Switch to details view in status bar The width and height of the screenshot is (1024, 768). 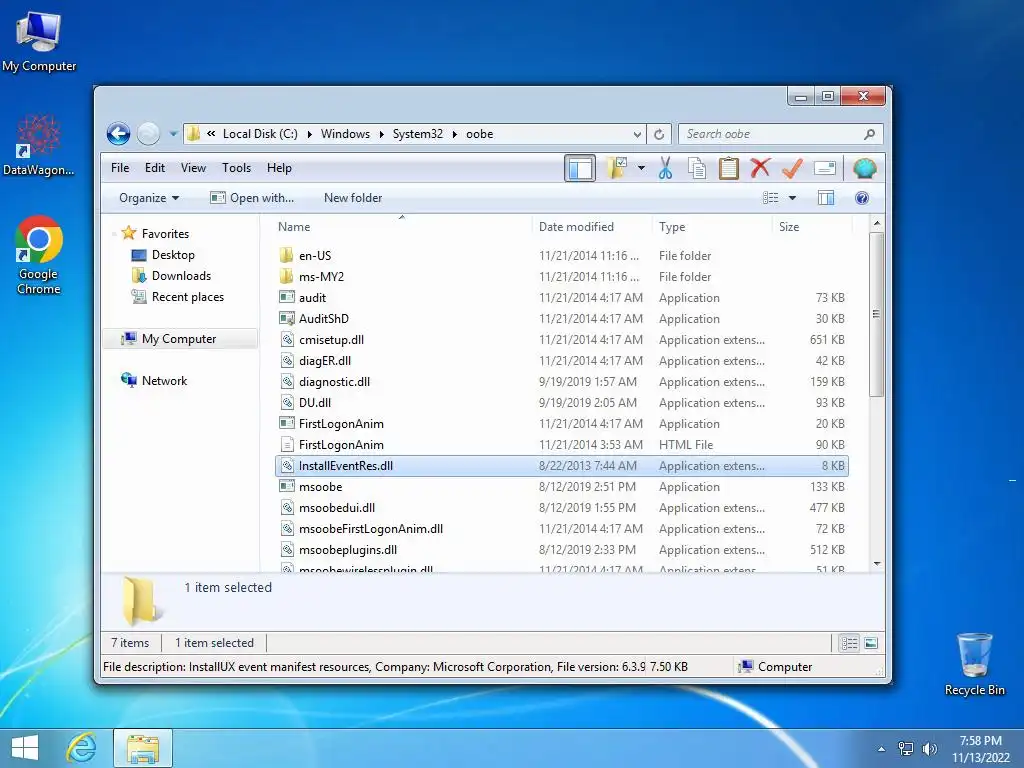(849, 643)
